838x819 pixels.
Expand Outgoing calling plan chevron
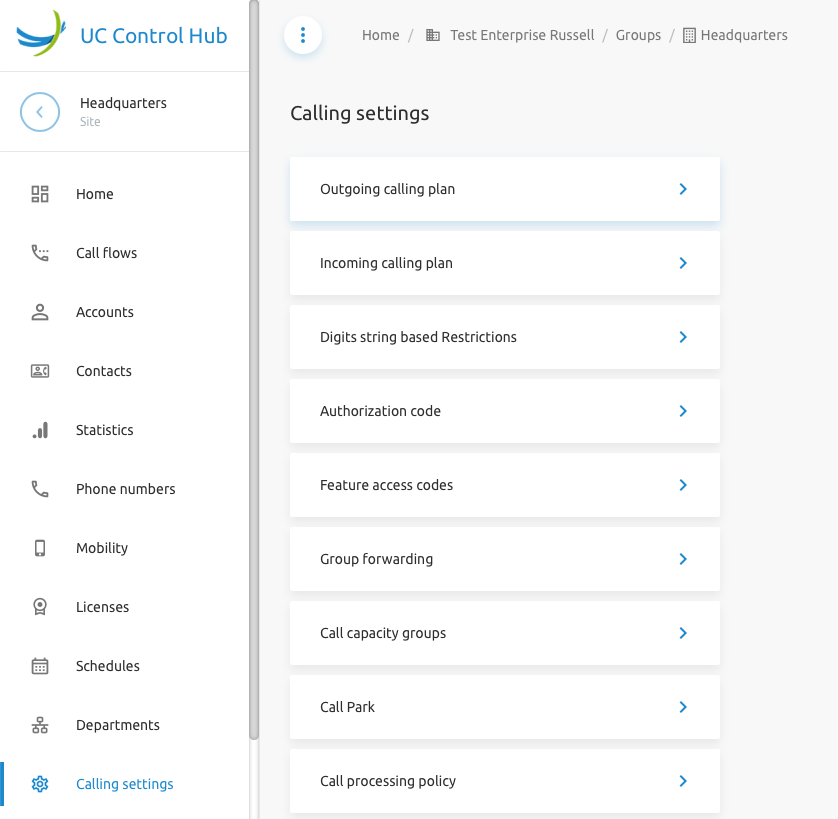tap(683, 189)
